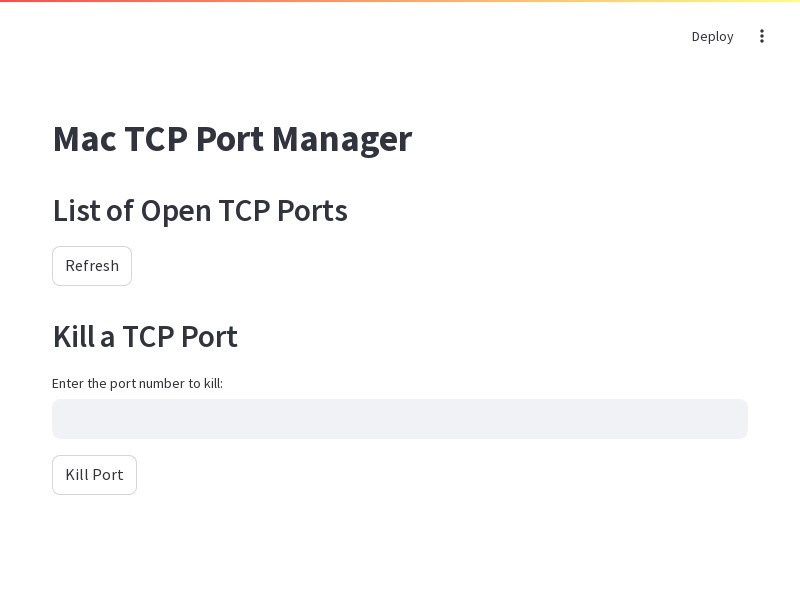
Task: Click the word 'Manager' in the title
Action: 342,140
